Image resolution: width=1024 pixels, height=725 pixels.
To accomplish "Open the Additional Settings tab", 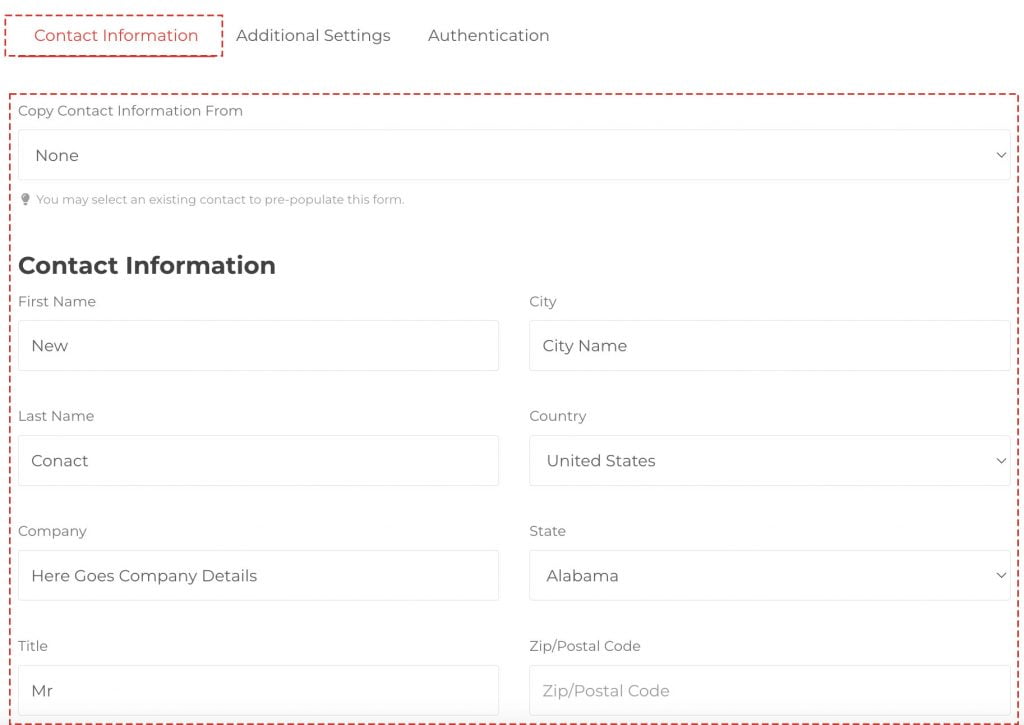I will (313, 35).
